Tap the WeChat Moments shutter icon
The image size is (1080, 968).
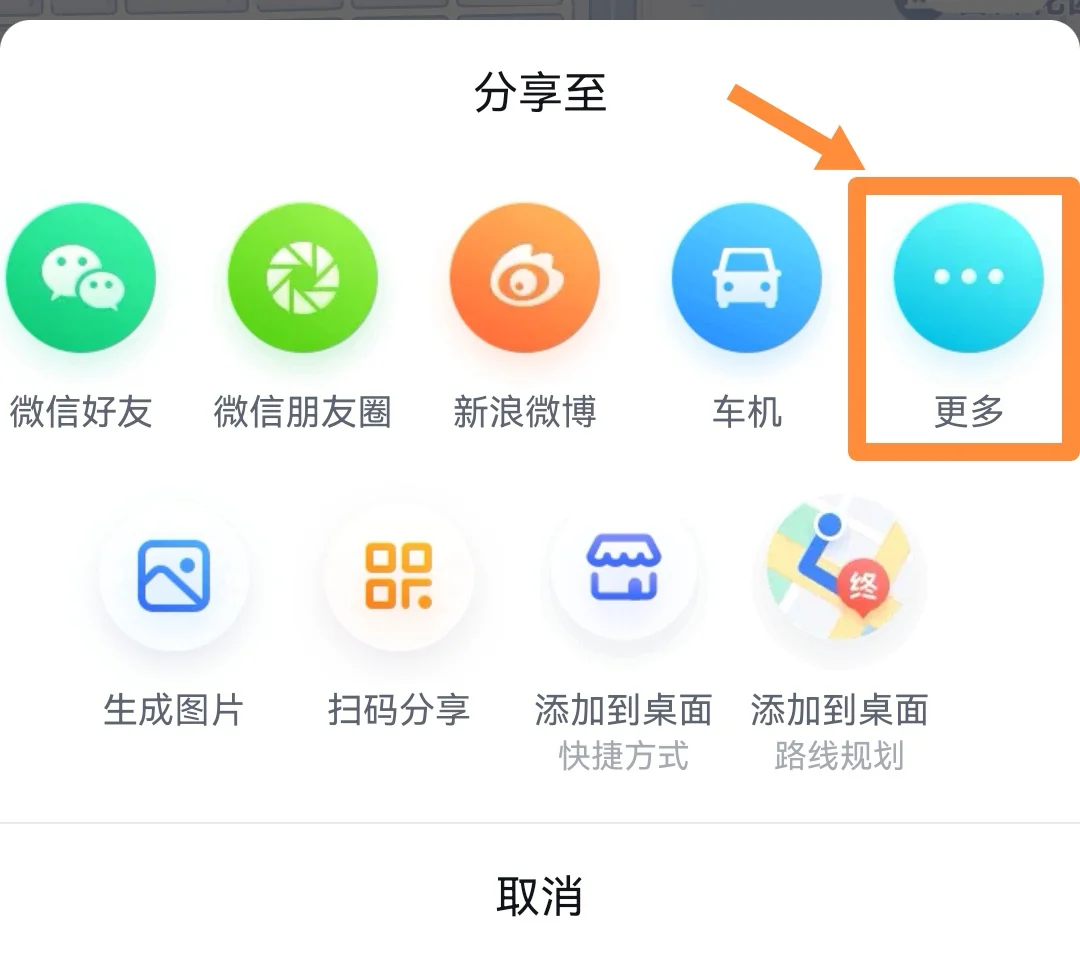pyautogui.click(x=303, y=278)
